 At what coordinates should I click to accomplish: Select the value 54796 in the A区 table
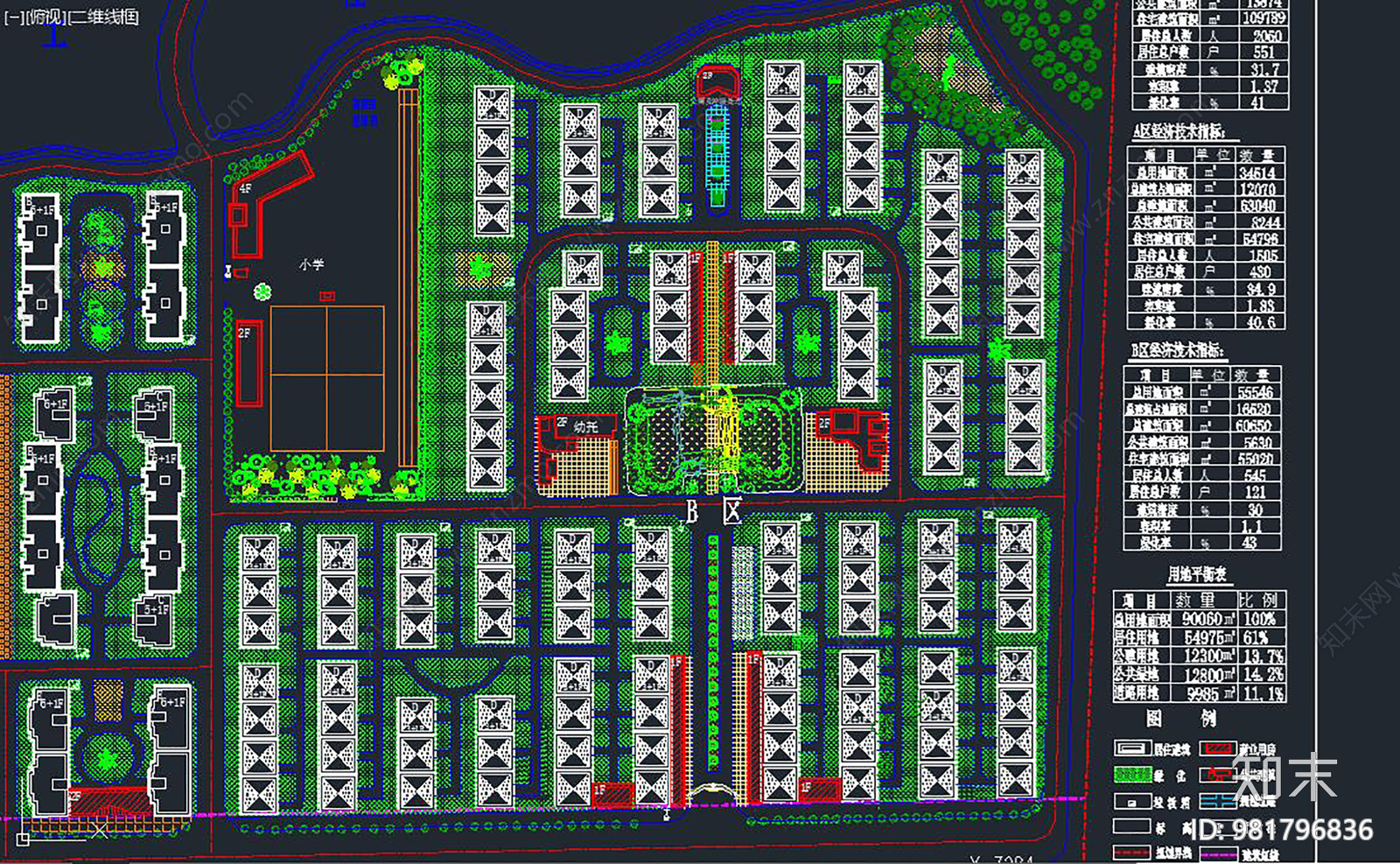1260,239
